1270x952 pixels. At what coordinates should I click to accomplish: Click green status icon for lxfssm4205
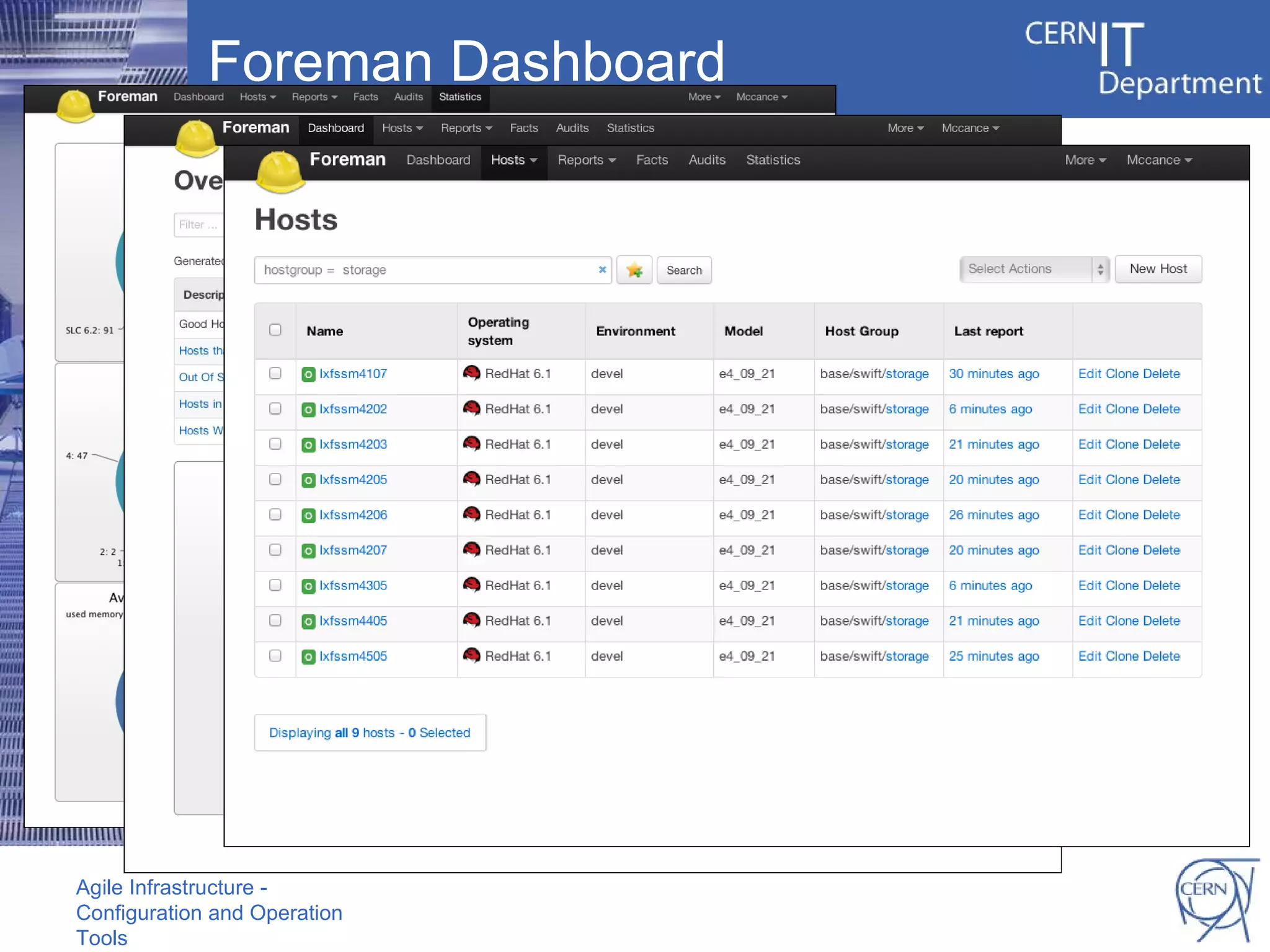tap(308, 480)
